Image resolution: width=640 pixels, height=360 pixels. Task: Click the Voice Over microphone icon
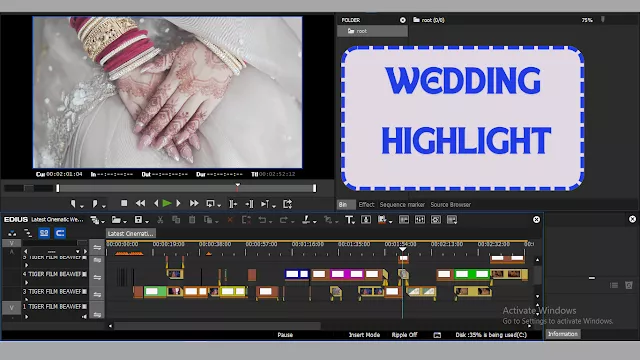(366, 220)
